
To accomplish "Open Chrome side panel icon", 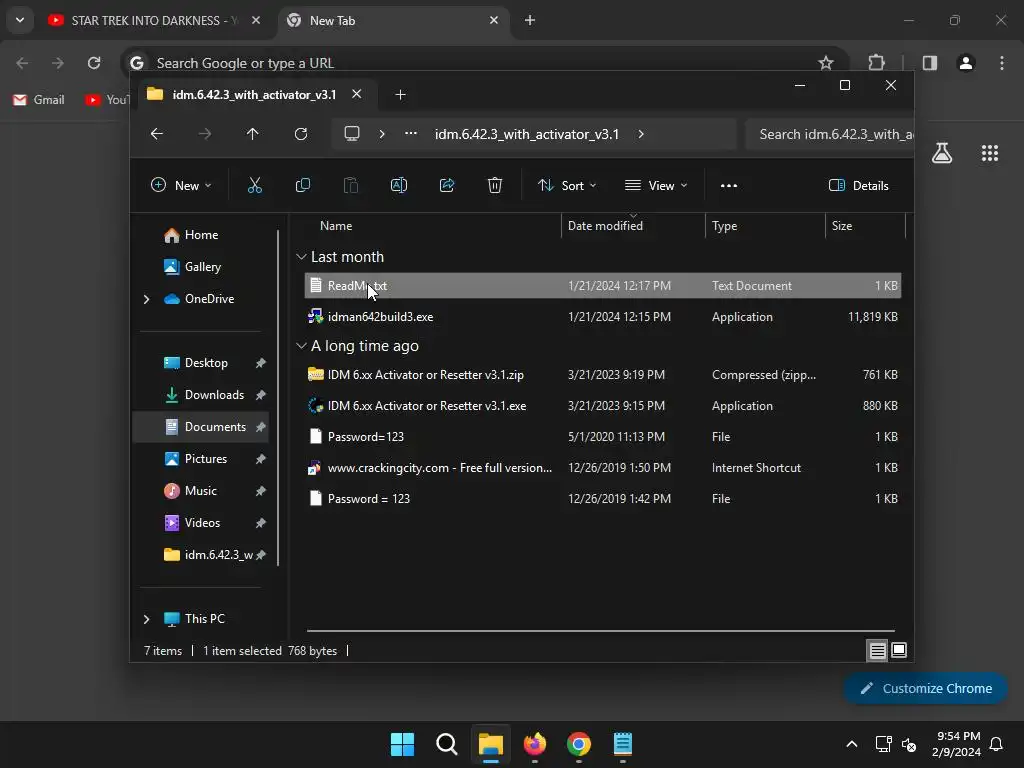I will click(x=930, y=63).
